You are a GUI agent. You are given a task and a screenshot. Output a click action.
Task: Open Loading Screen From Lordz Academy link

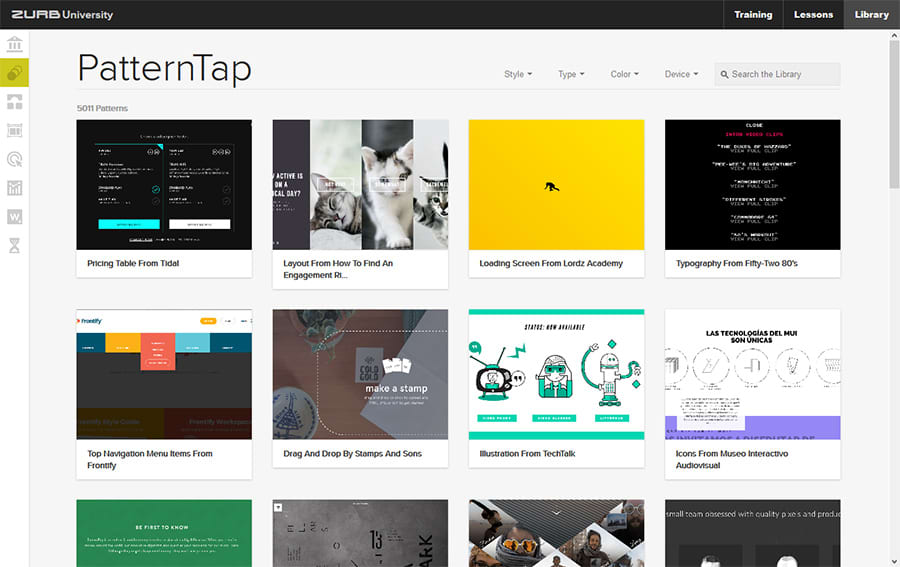coord(551,263)
